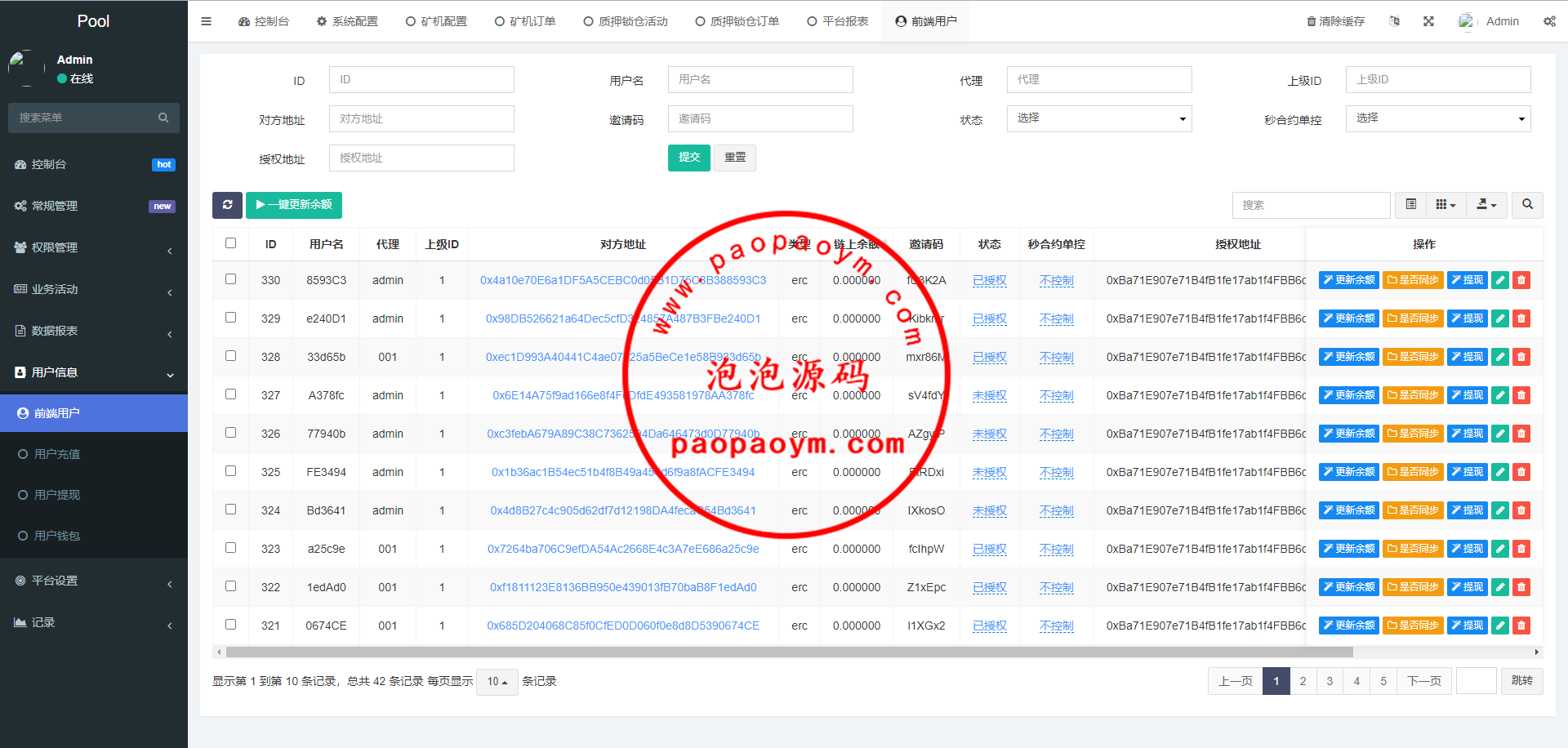Click 已授权 status link for row 330

[x=989, y=280]
